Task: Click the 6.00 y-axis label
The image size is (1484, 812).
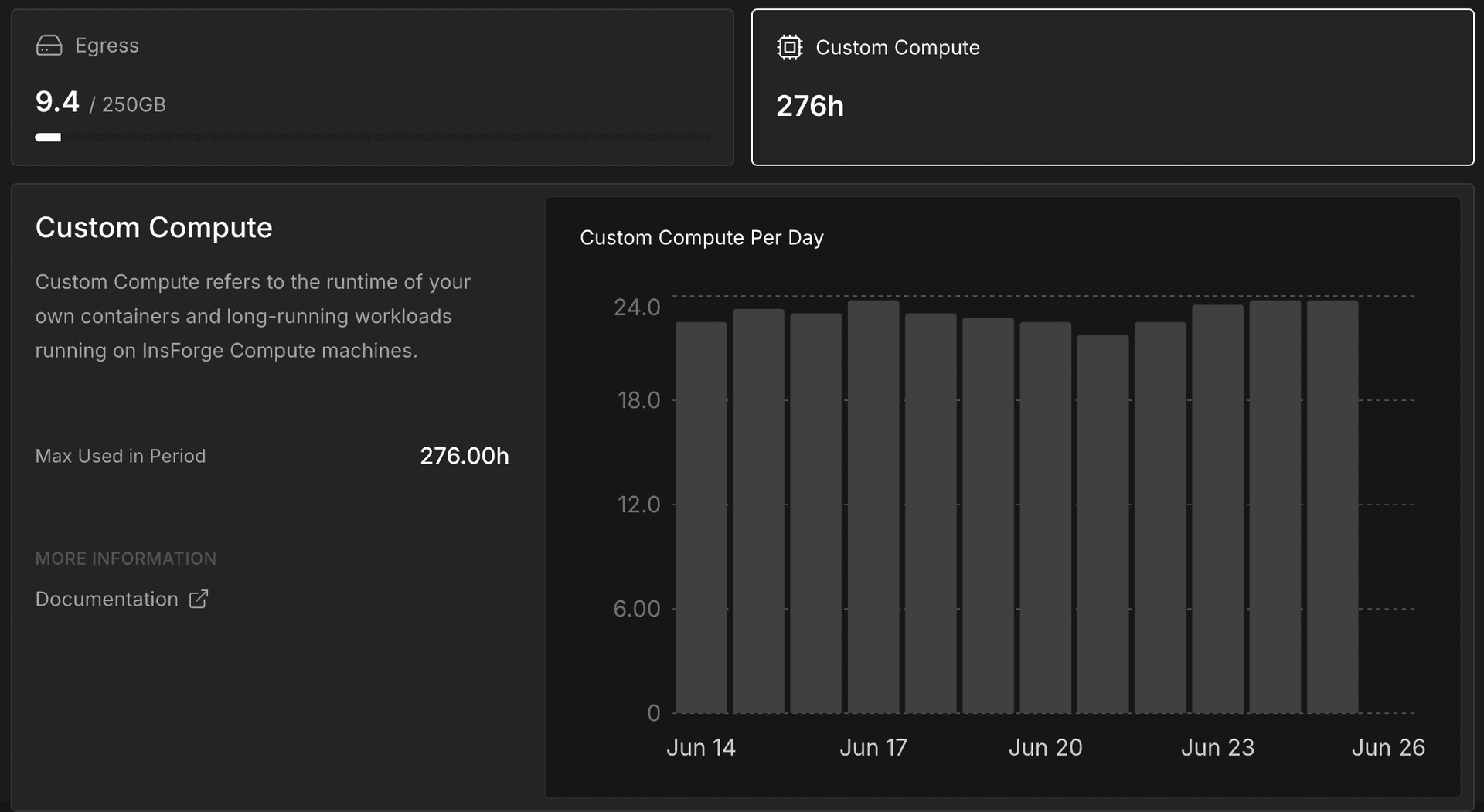Action: point(637,609)
